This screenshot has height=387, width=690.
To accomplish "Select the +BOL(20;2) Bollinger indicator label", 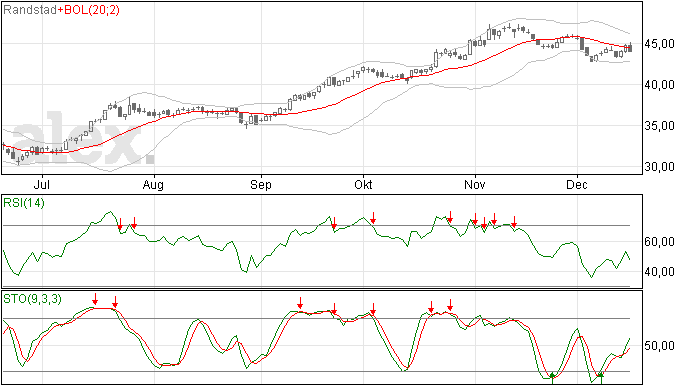I will (88, 10).
